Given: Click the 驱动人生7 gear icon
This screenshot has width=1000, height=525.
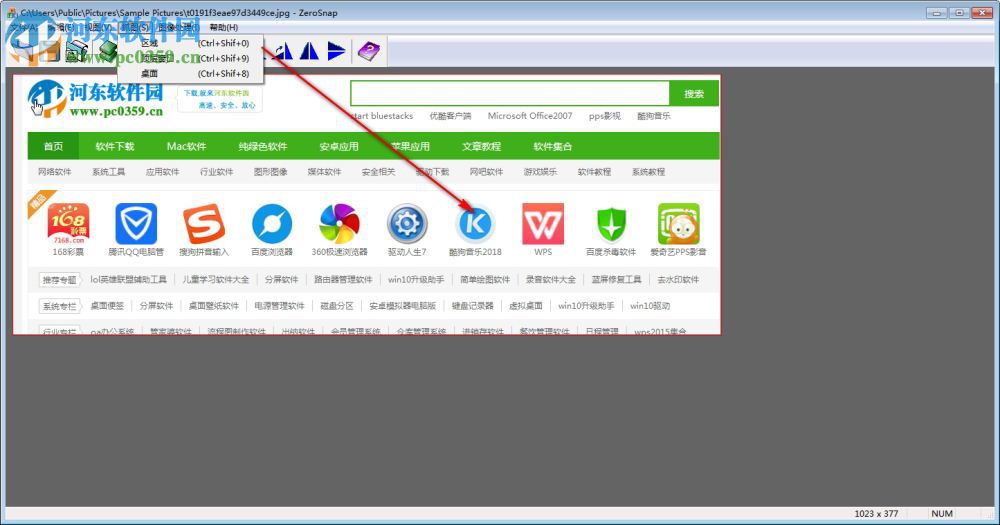Looking at the screenshot, I should (407, 224).
